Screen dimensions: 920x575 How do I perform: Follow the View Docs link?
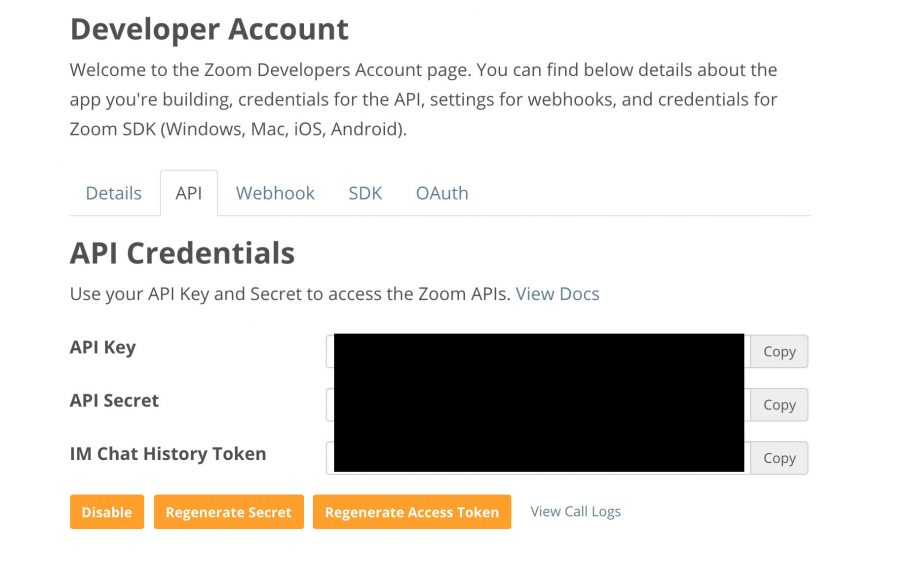click(557, 293)
